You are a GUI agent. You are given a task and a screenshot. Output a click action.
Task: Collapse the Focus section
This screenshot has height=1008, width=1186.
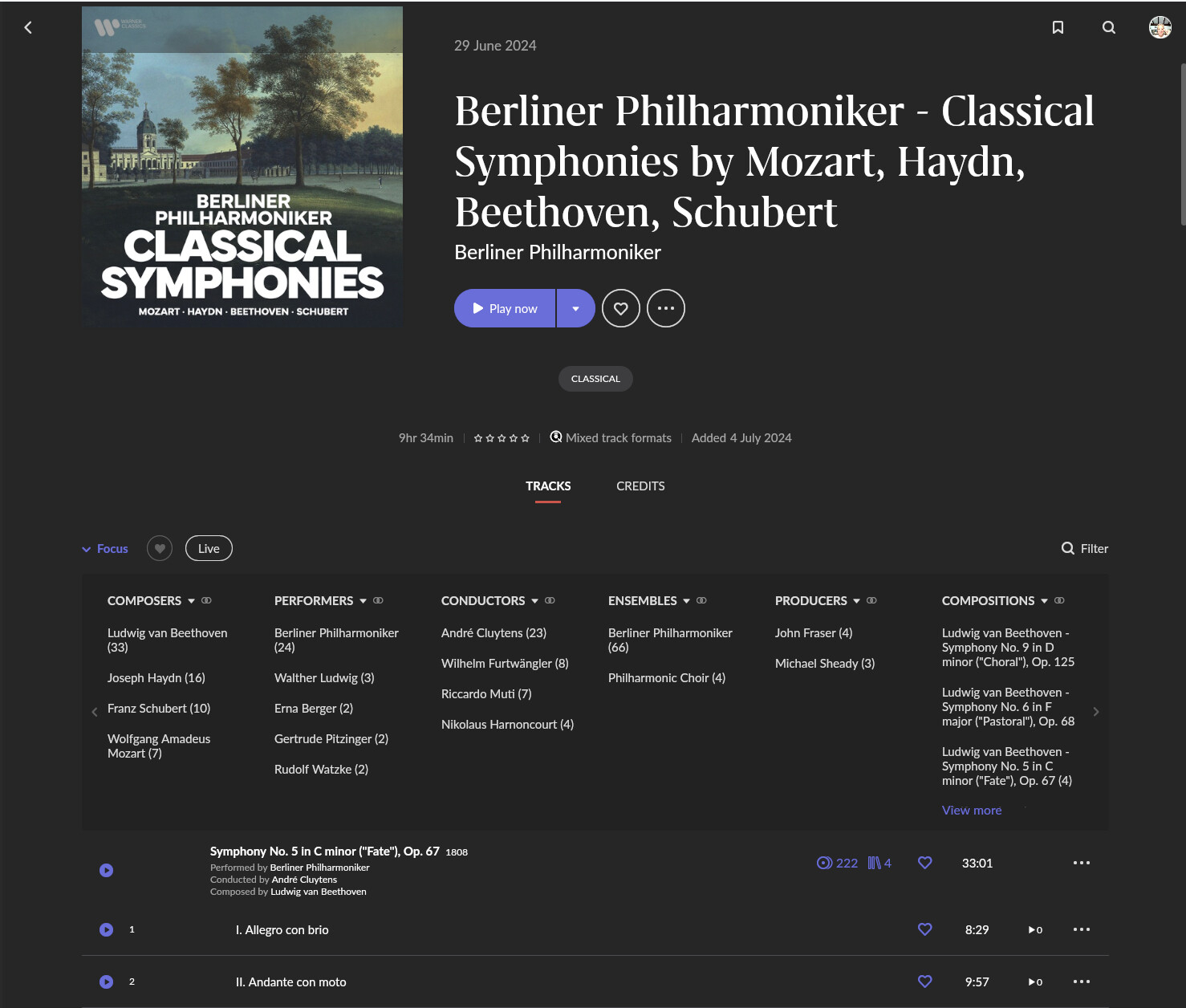coord(105,549)
